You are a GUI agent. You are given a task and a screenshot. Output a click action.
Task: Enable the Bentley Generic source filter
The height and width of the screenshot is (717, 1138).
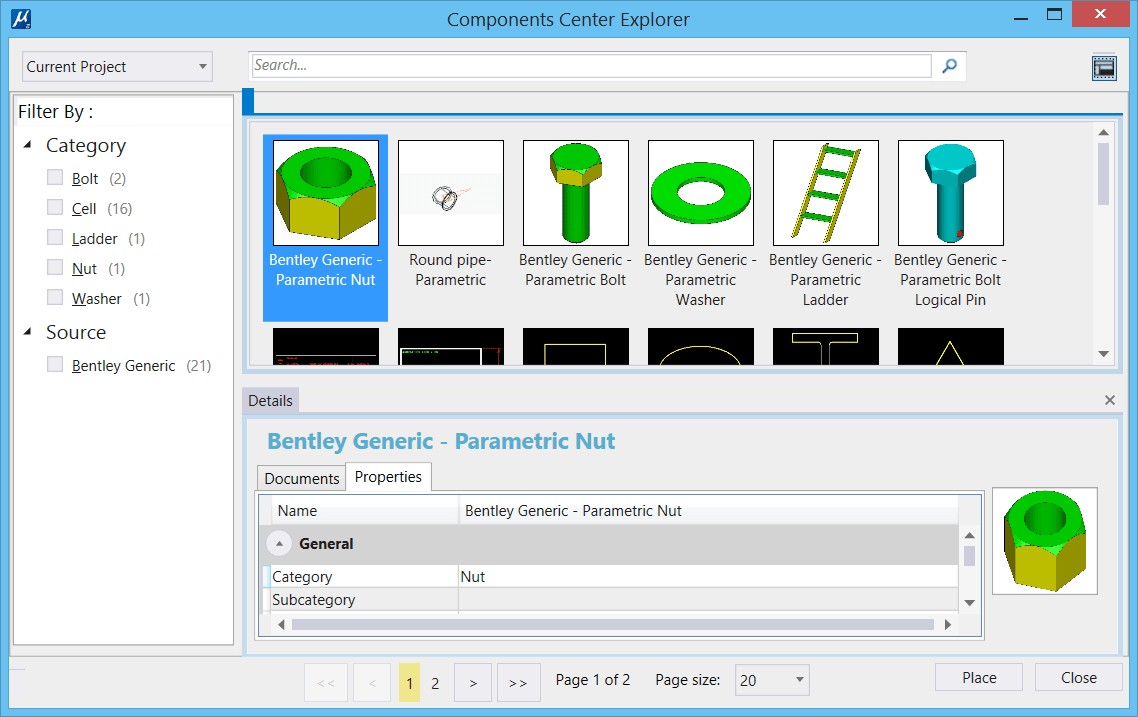(55, 365)
